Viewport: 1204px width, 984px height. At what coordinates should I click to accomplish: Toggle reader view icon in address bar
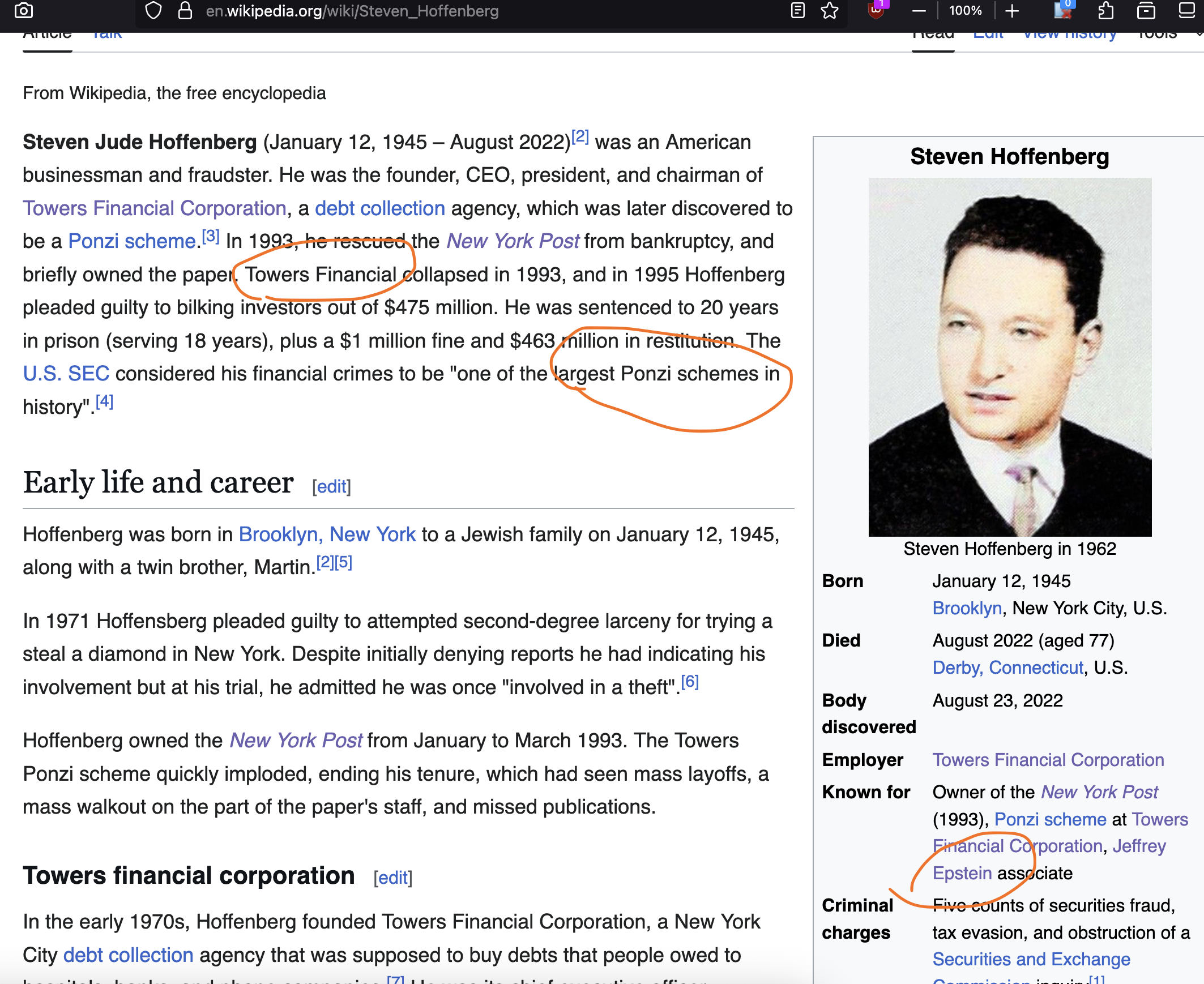(797, 11)
